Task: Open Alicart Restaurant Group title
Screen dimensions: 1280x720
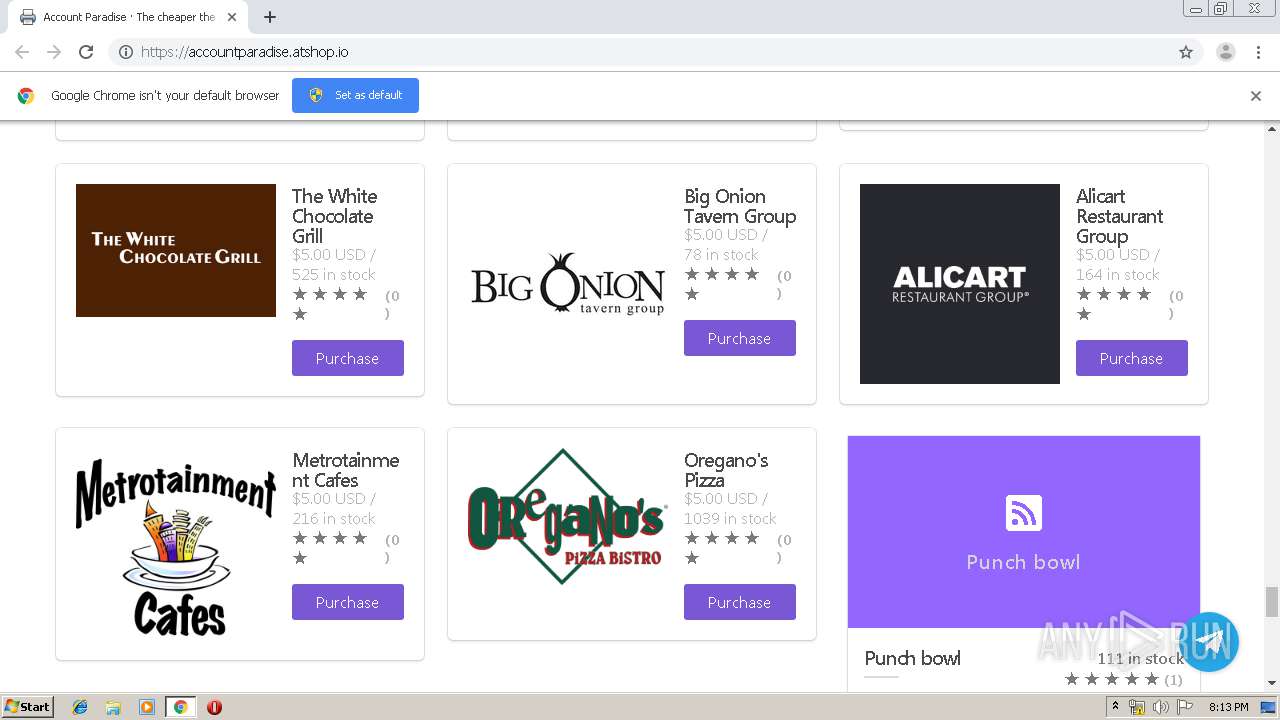Action: [x=1120, y=216]
